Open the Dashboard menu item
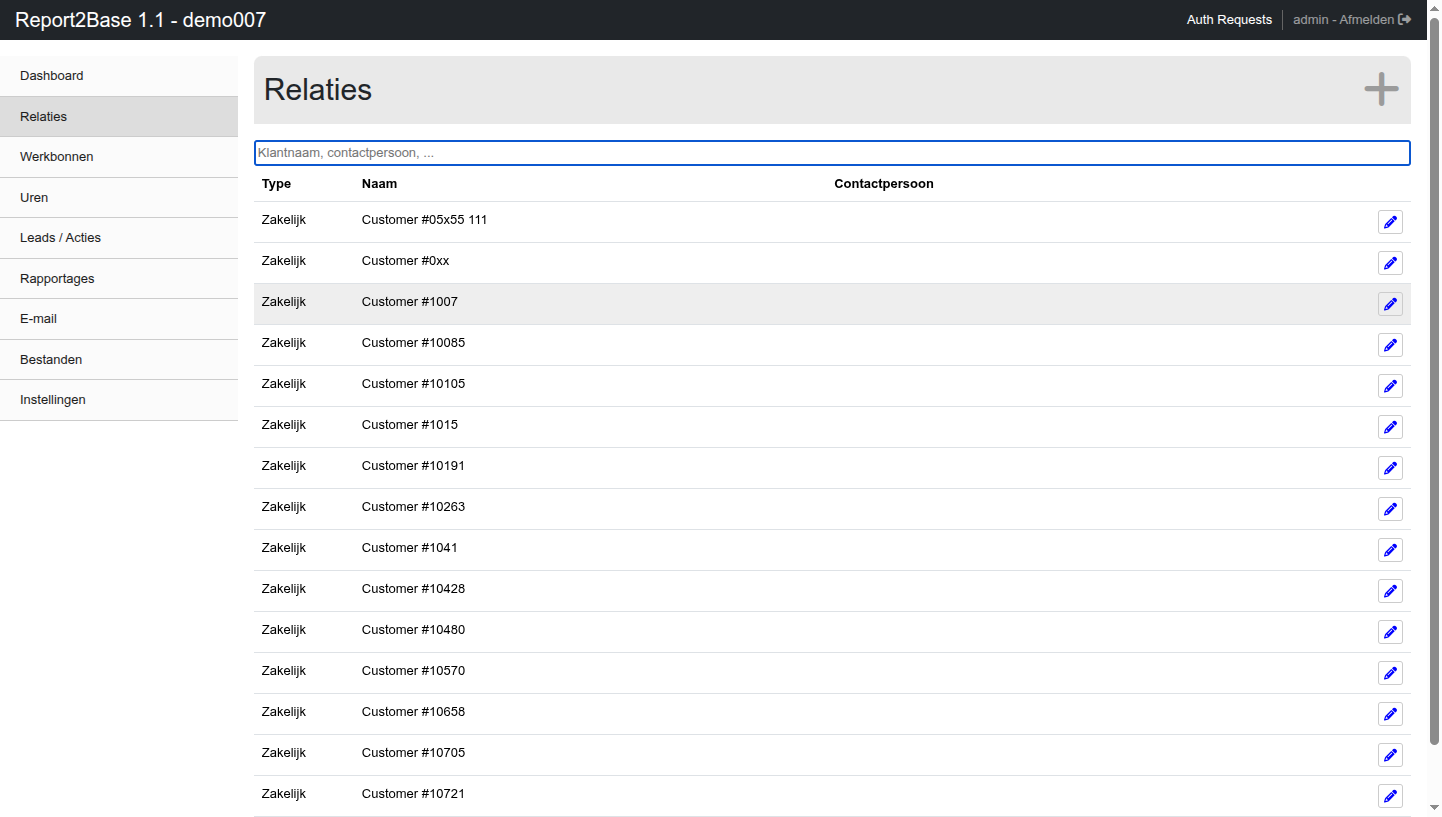Image resolution: width=1442 pixels, height=817 pixels. click(52, 76)
